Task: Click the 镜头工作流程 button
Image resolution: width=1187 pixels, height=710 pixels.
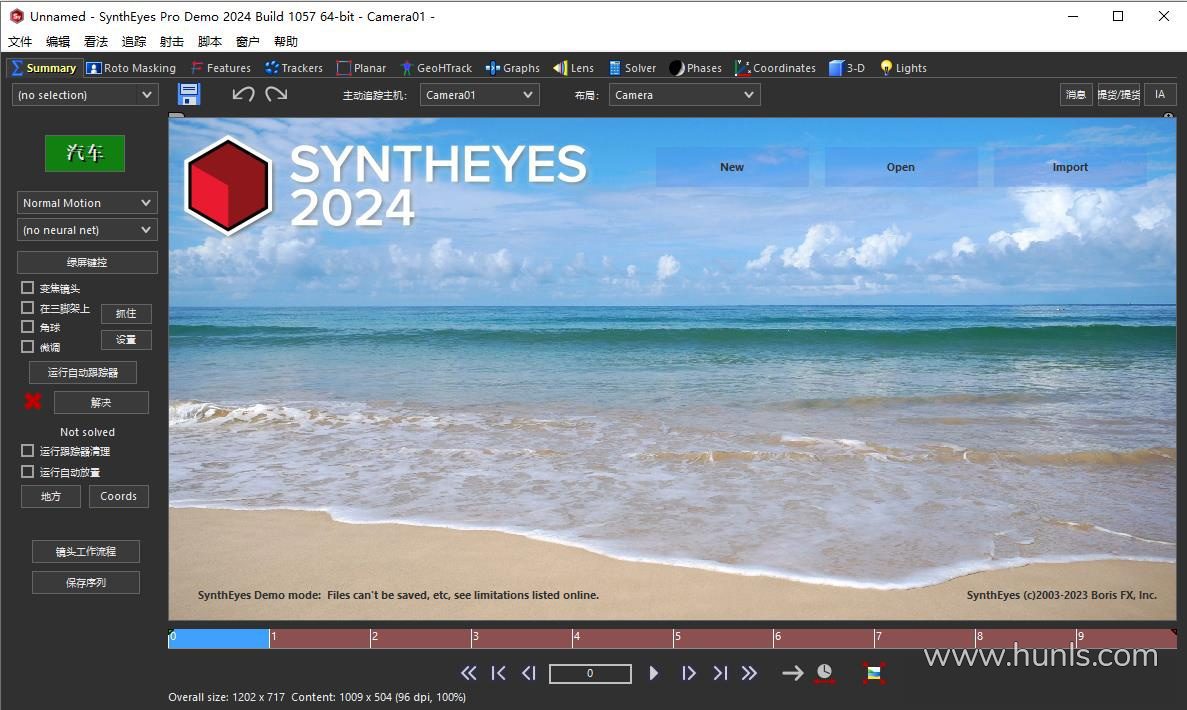Action: [86, 552]
